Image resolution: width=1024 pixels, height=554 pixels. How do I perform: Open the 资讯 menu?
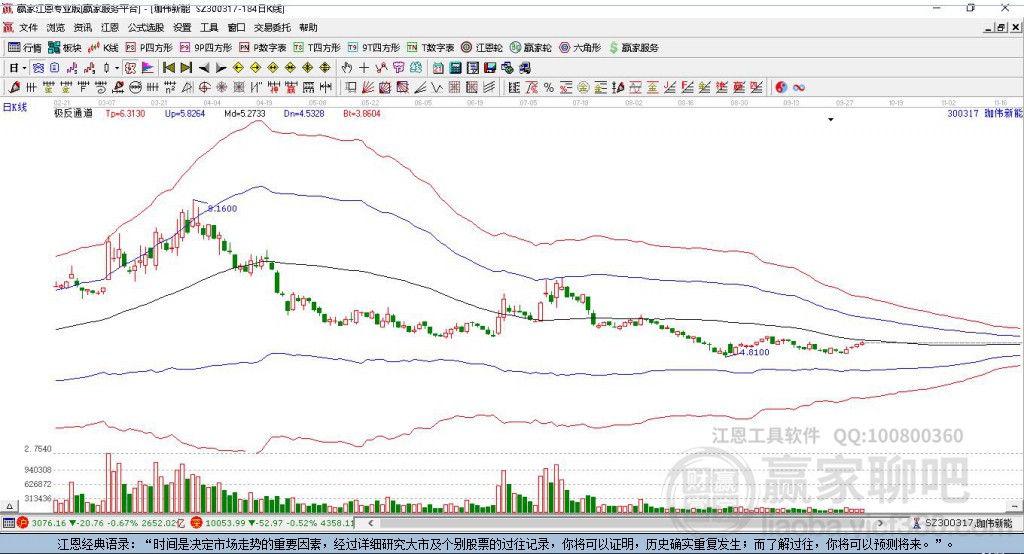click(x=82, y=27)
